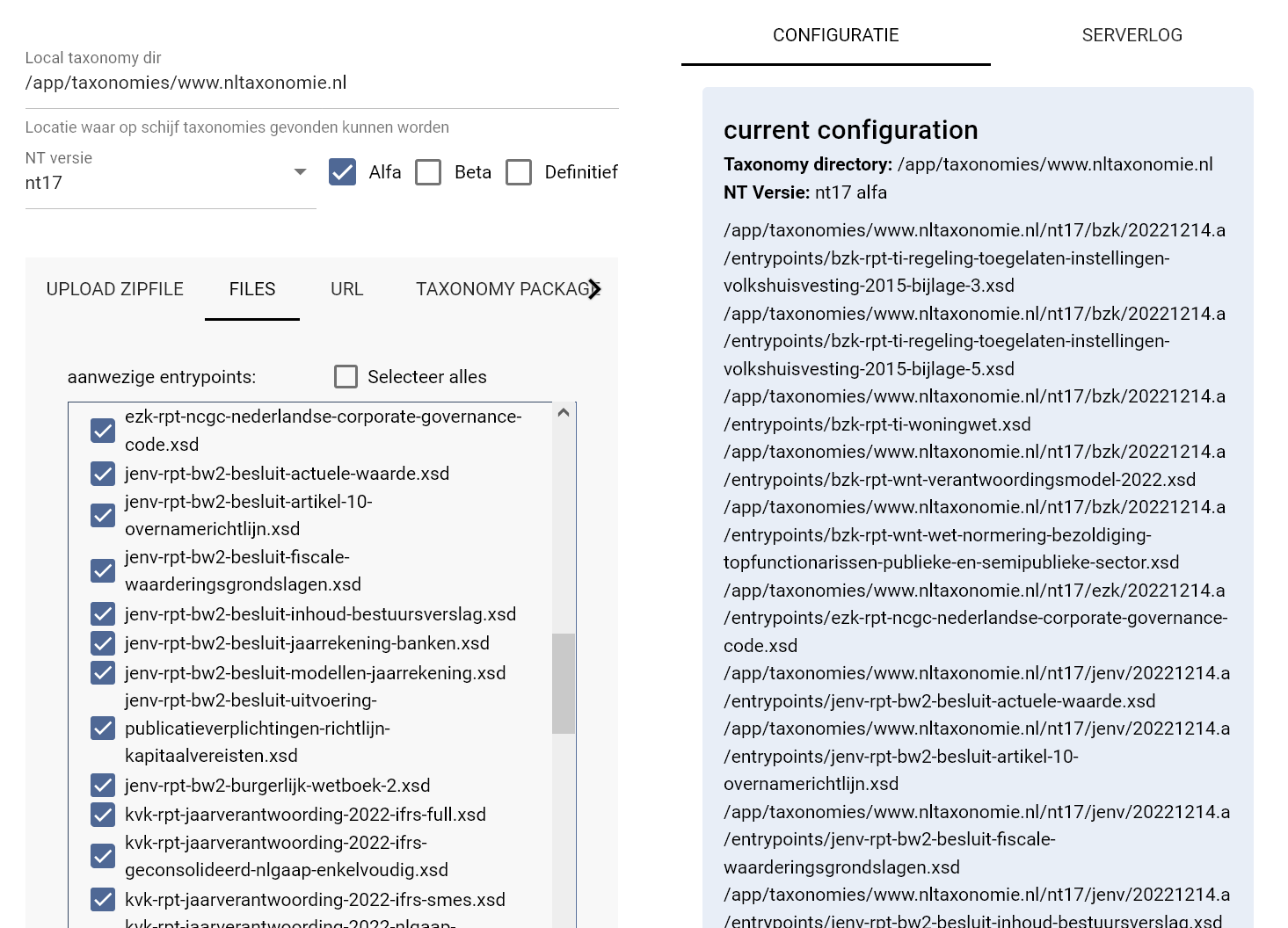Click bzk-rpt-ti-woningwet.xsd path in configuration
Image resolution: width=1288 pixels, height=928 pixels.
coord(974,410)
